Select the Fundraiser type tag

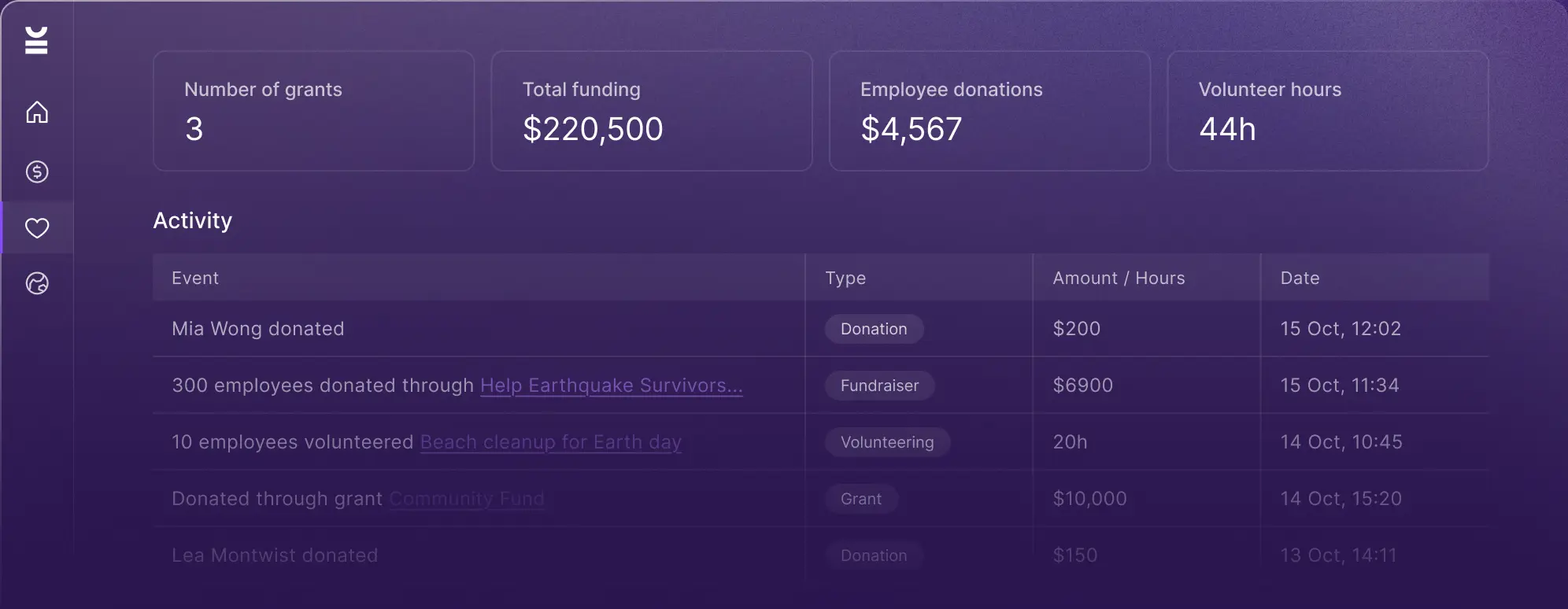coord(879,386)
